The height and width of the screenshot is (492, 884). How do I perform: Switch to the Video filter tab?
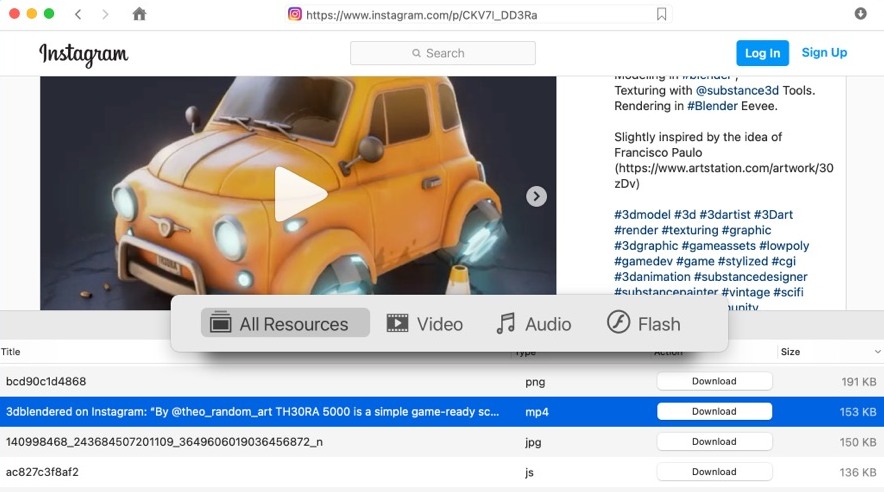[425, 324]
